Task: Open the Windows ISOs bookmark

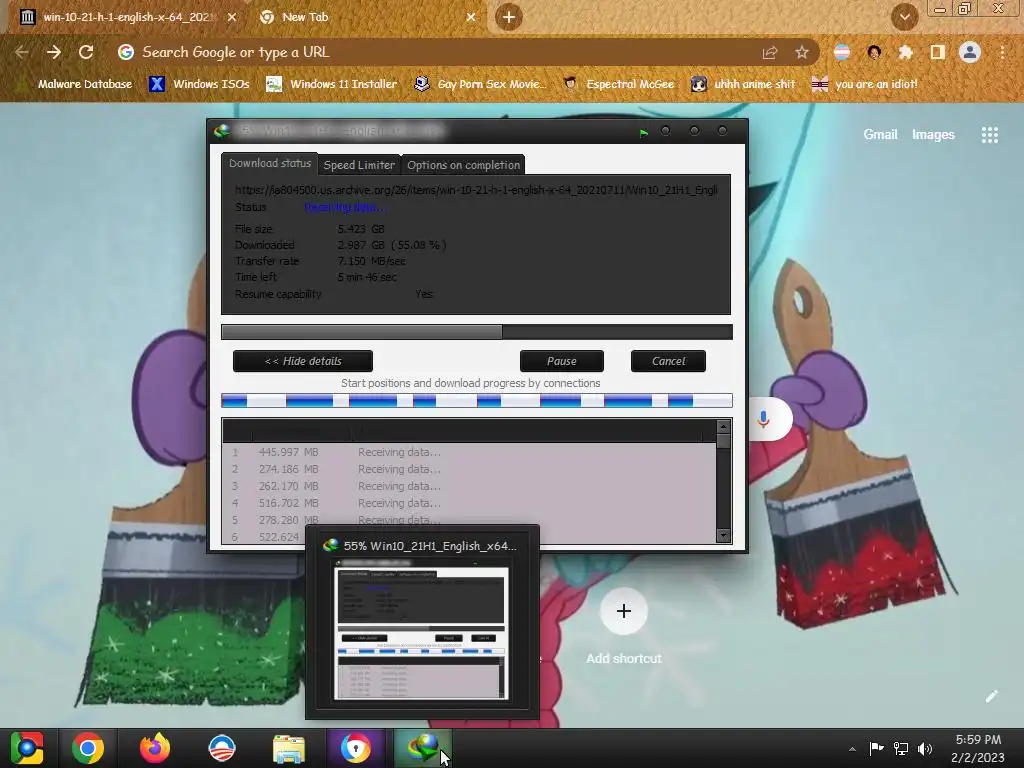Action: [x=200, y=84]
